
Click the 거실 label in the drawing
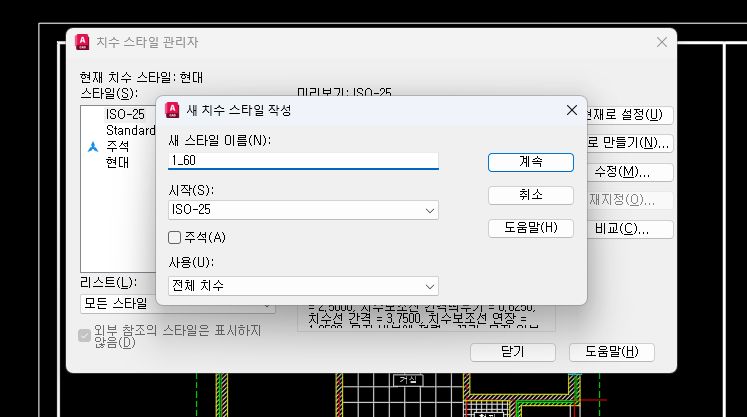click(408, 380)
